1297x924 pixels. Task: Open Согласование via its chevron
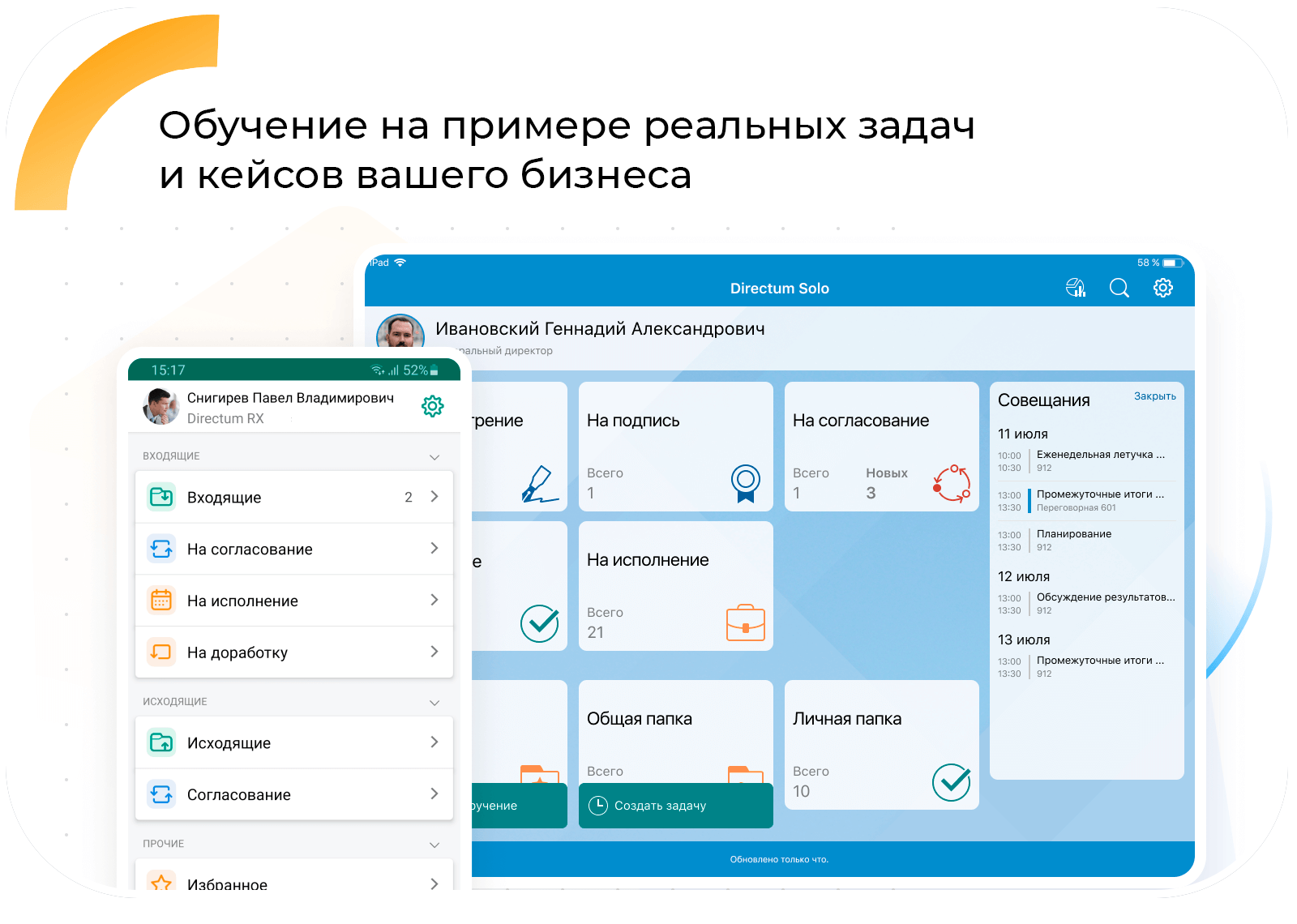434,794
